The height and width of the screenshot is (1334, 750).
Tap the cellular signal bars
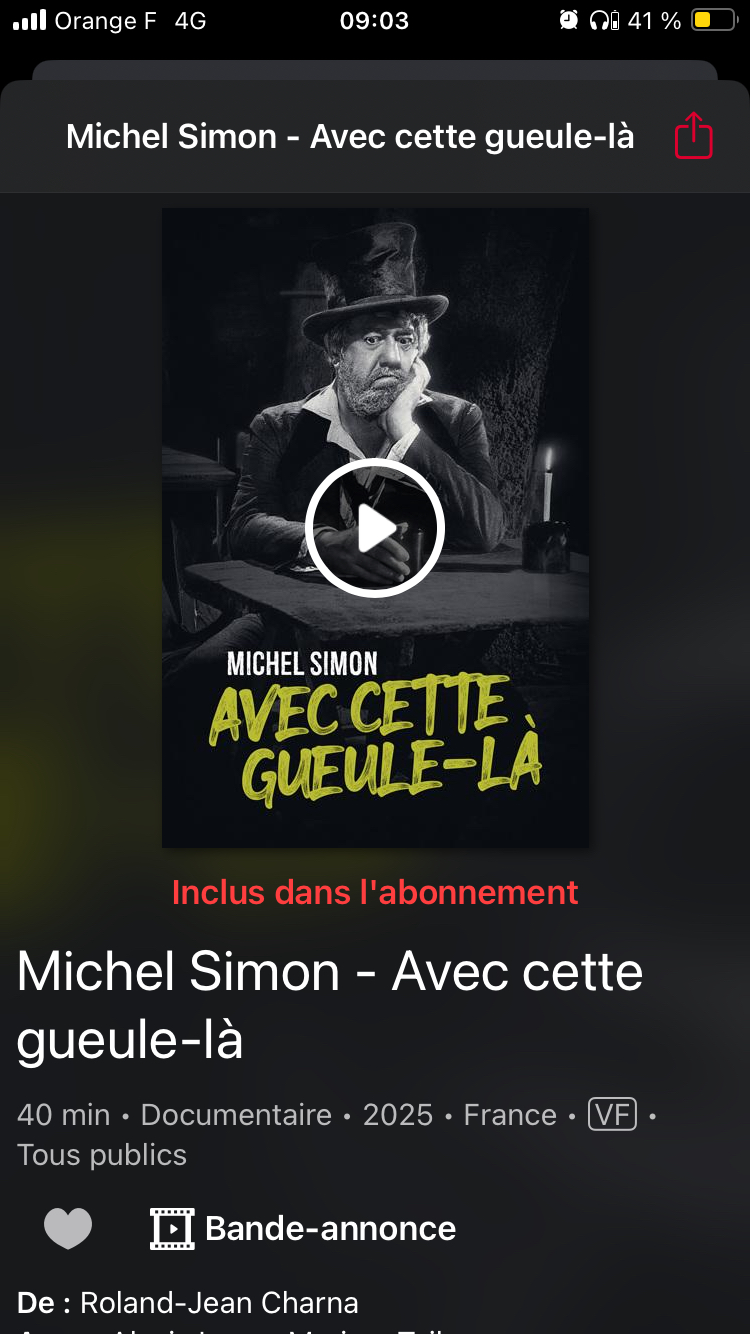point(30,20)
